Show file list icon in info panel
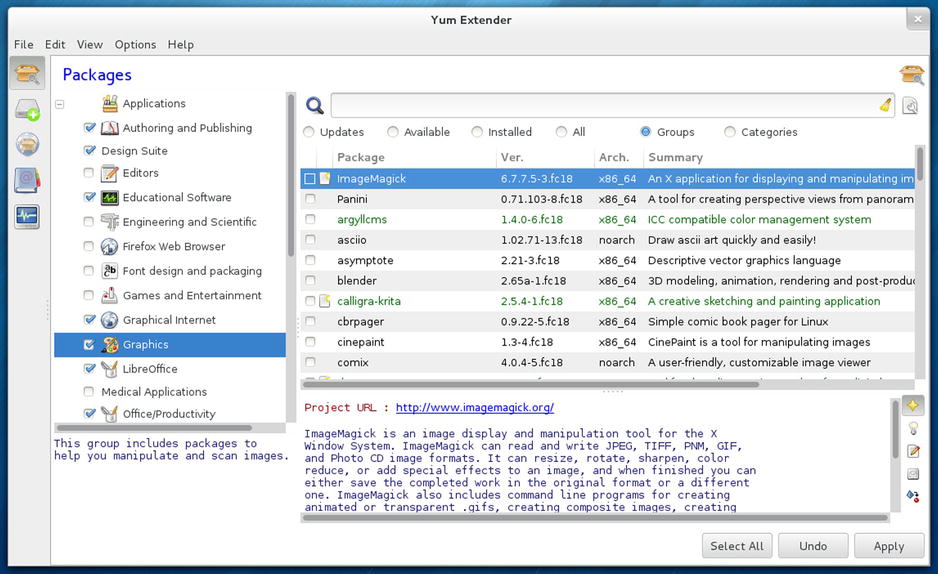This screenshot has width=938, height=574. (x=913, y=474)
